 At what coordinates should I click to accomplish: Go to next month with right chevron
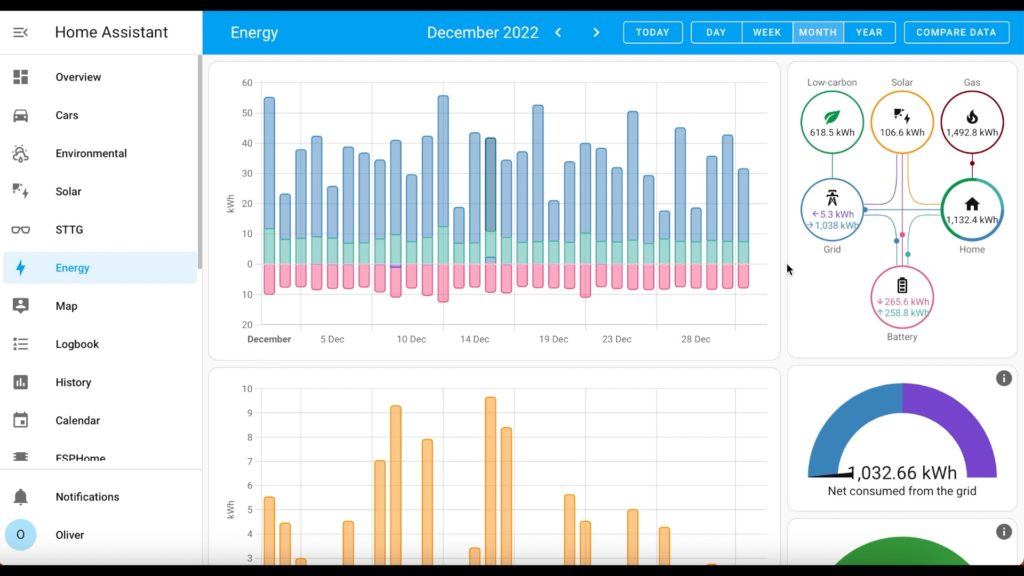tap(596, 32)
